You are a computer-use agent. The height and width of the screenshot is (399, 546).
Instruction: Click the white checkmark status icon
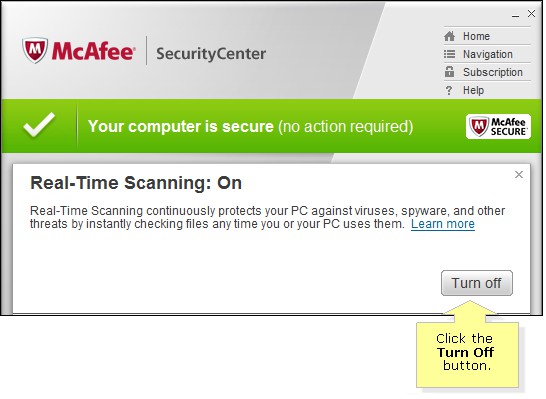click(x=39, y=125)
